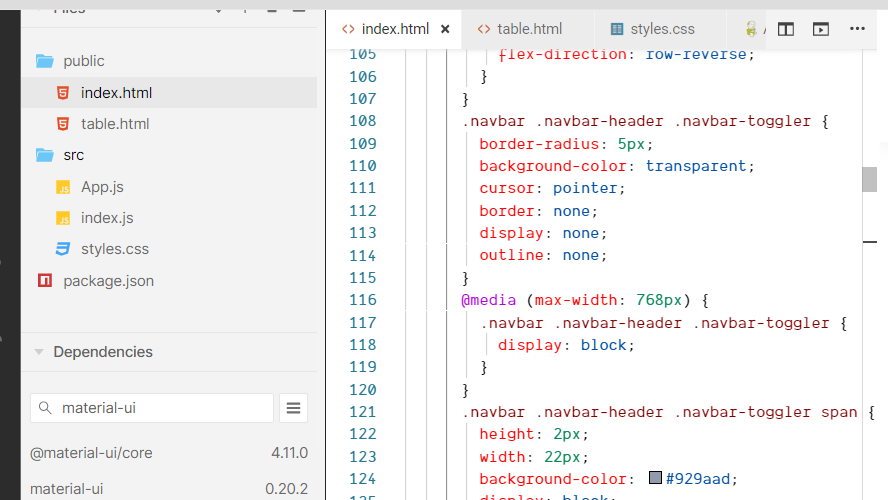Image resolution: width=888 pixels, height=500 pixels.
Task: Click the CSS icon beside styles.css file
Action: (x=63, y=249)
